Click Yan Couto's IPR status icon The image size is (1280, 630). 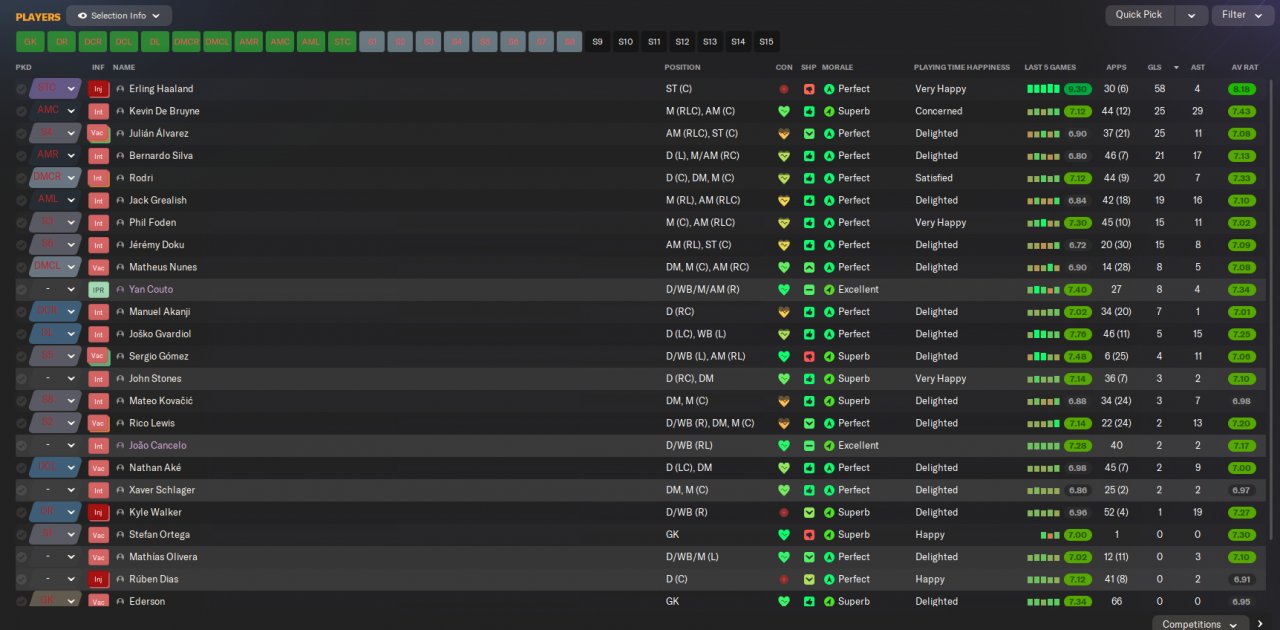[x=98, y=289]
